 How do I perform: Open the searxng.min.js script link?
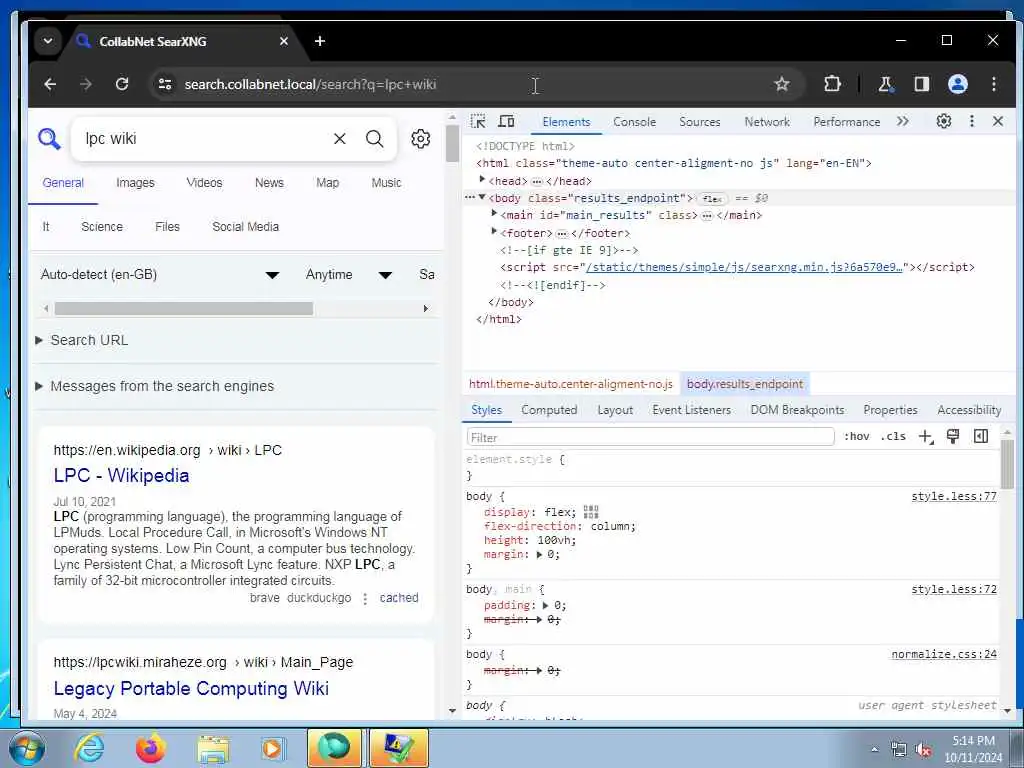click(x=744, y=267)
